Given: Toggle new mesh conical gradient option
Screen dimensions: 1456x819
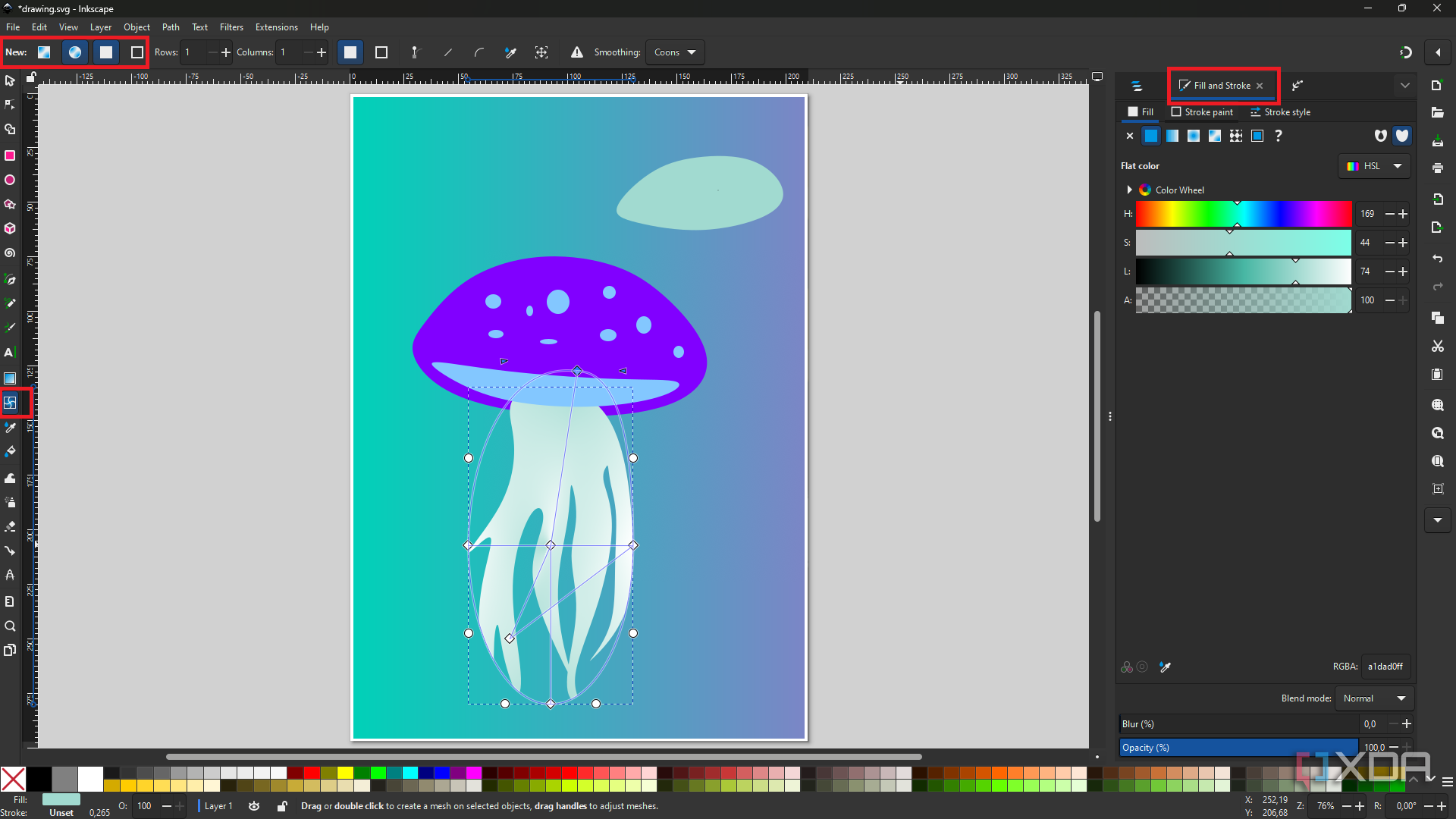Looking at the screenshot, I should (x=75, y=52).
